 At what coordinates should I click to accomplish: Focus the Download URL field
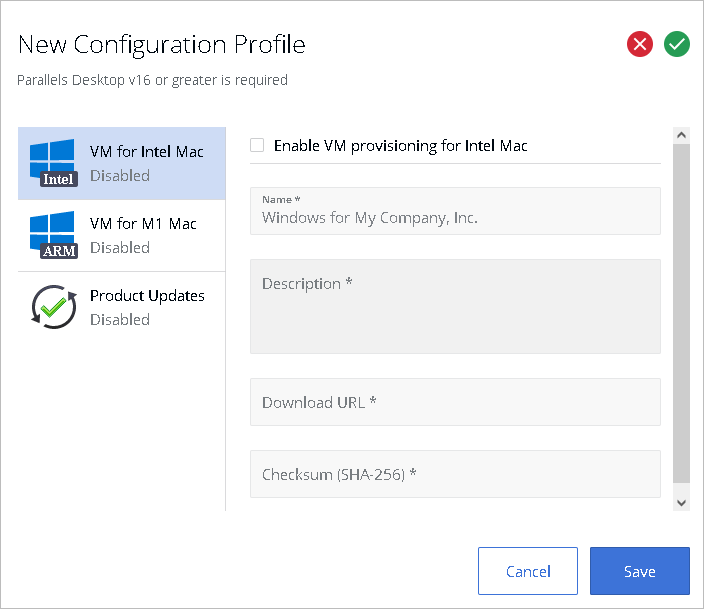point(455,402)
